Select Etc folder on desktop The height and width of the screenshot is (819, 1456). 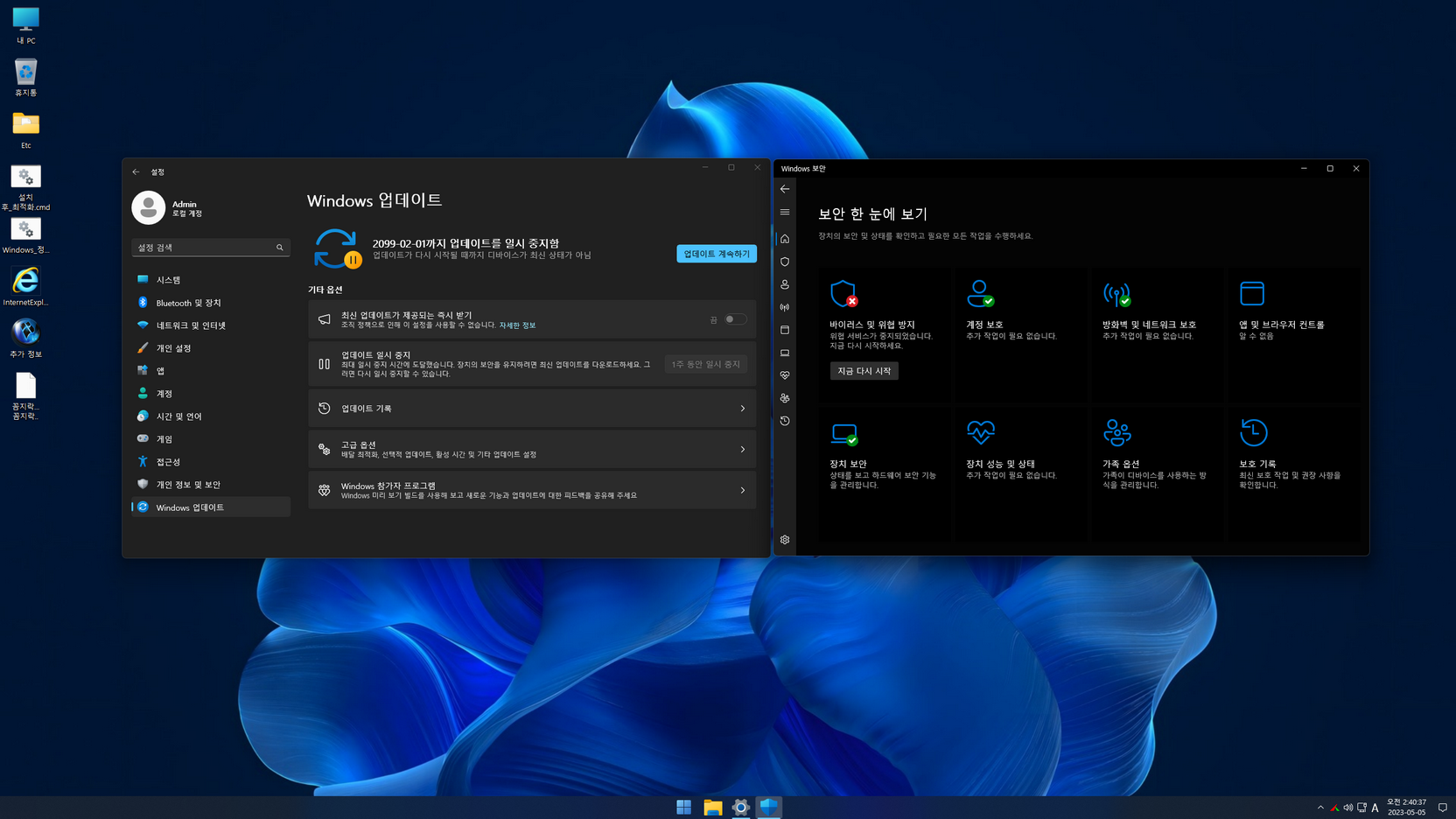(x=25, y=130)
